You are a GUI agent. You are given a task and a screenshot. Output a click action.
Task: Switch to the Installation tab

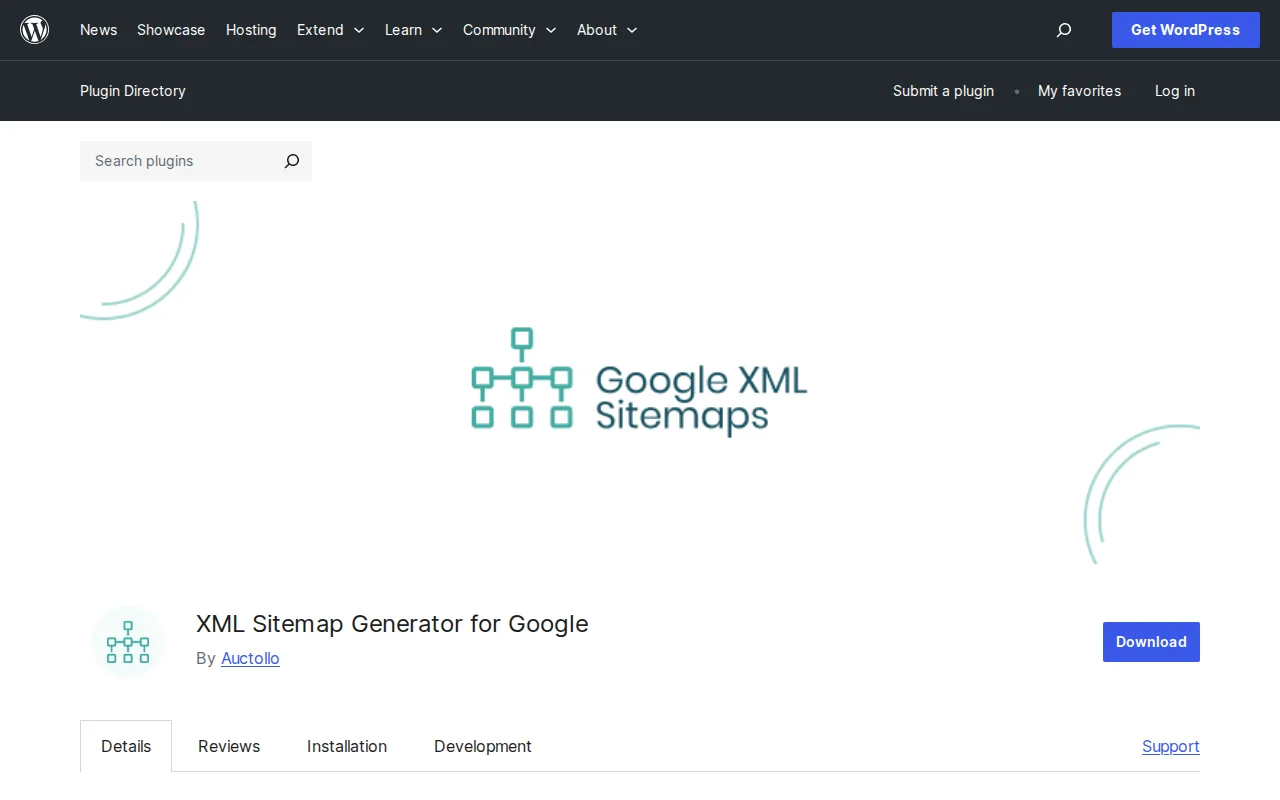coord(347,746)
